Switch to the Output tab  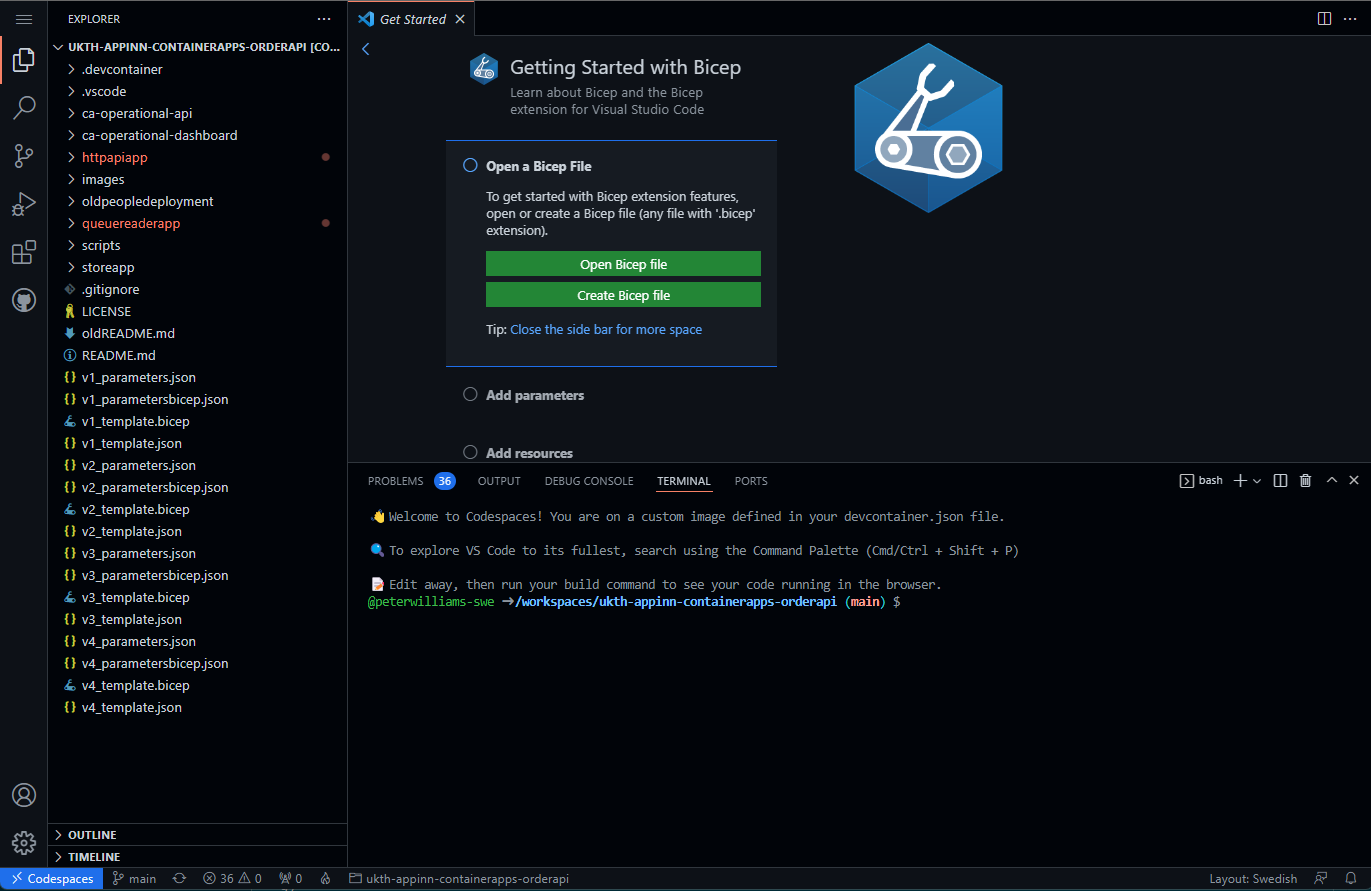(499, 481)
